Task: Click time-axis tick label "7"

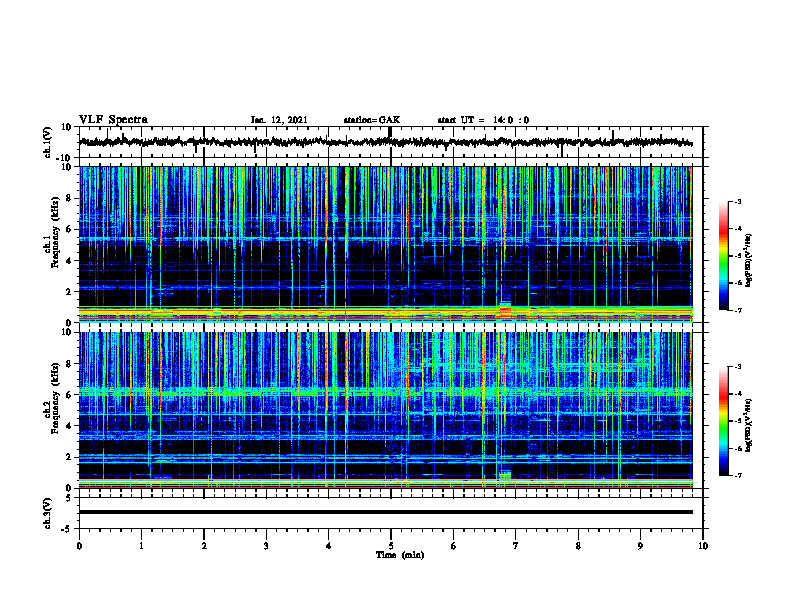Action: point(516,546)
